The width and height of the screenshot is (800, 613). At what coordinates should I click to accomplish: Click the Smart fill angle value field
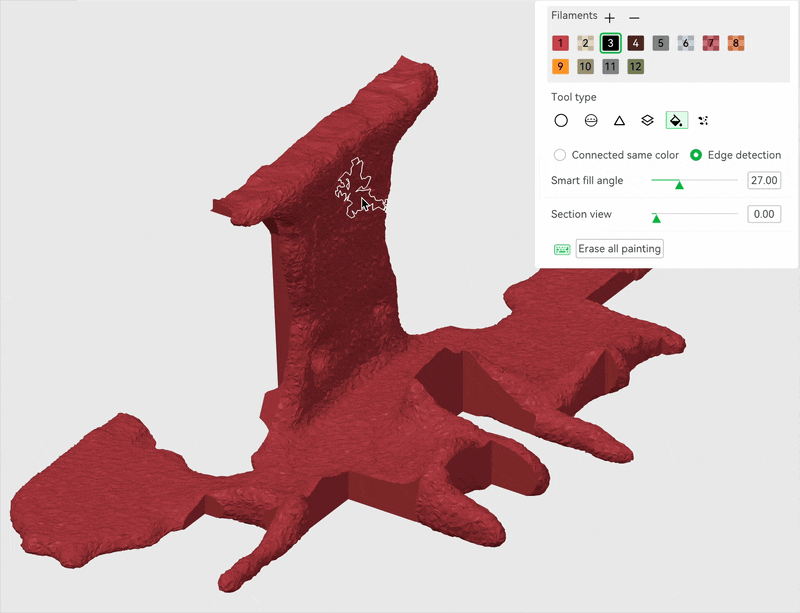pos(764,181)
